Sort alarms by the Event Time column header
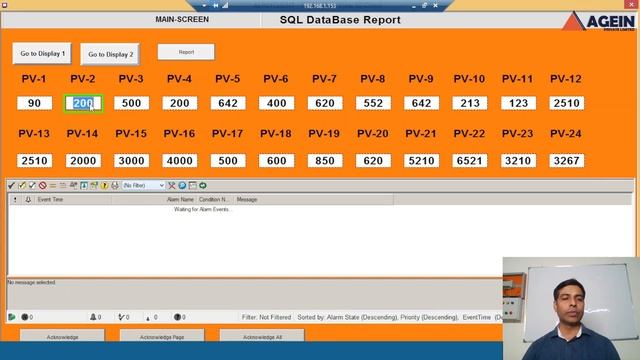This screenshot has height=360, width=640. 50,200
